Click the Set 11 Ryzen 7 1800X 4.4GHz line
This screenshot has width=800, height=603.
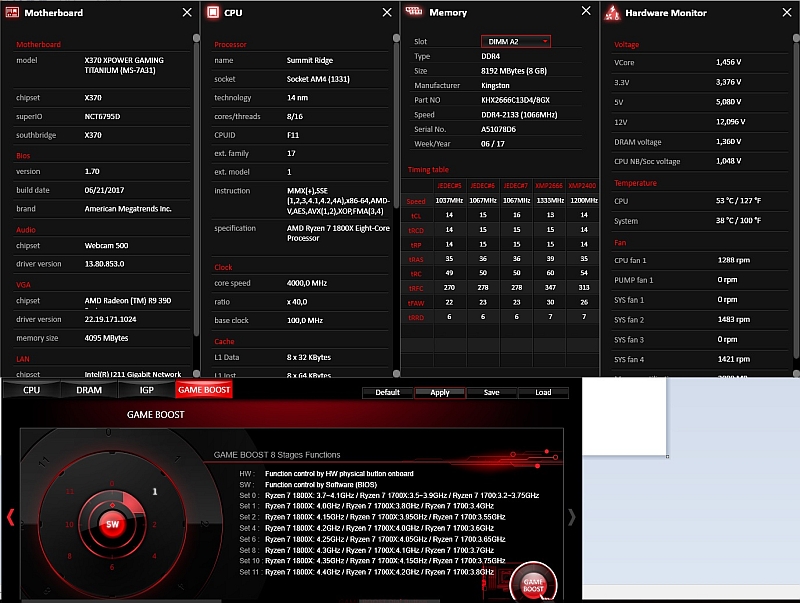367,572
